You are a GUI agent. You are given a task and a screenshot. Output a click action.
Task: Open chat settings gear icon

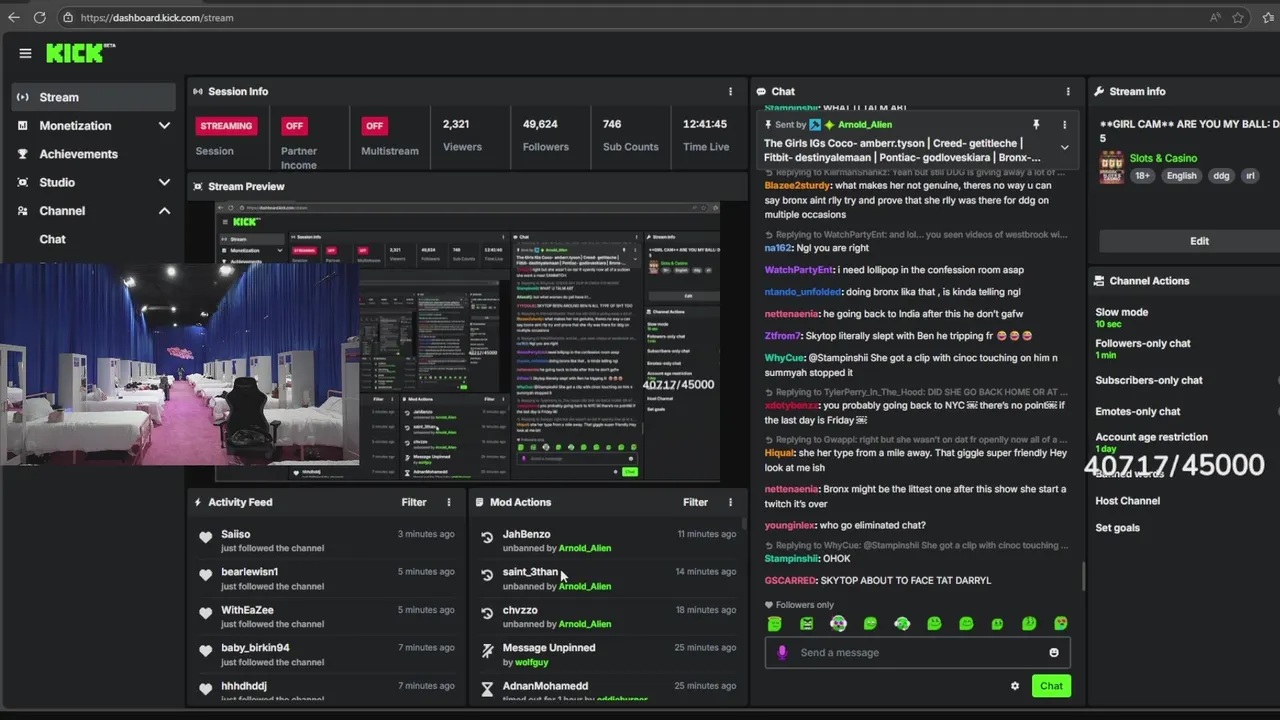[1015, 686]
